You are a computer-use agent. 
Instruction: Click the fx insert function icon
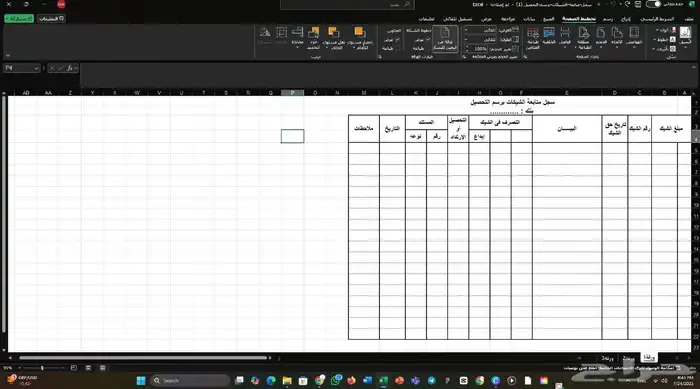click(x=70, y=68)
